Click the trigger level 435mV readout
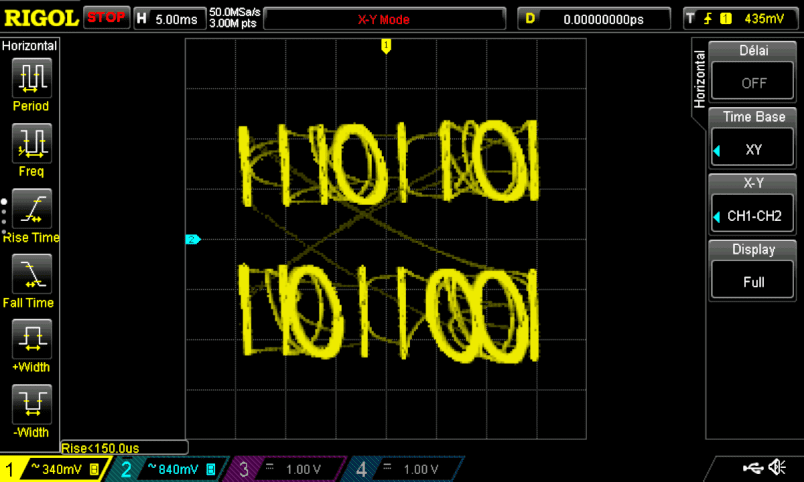804x482 pixels. (741, 19)
